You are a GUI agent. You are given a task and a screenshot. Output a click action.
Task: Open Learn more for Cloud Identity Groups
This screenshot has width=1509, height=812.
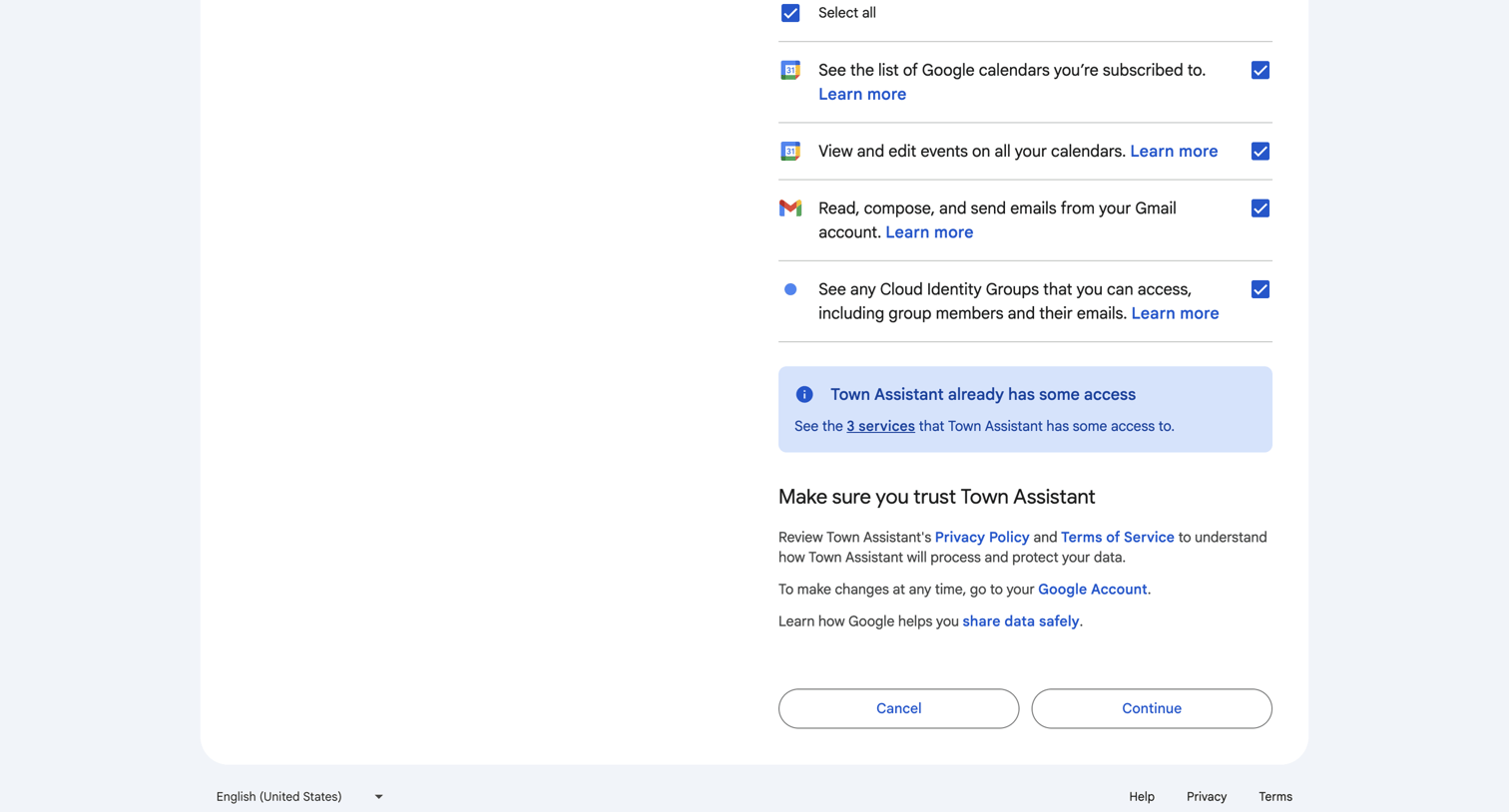pos(1175,313)
